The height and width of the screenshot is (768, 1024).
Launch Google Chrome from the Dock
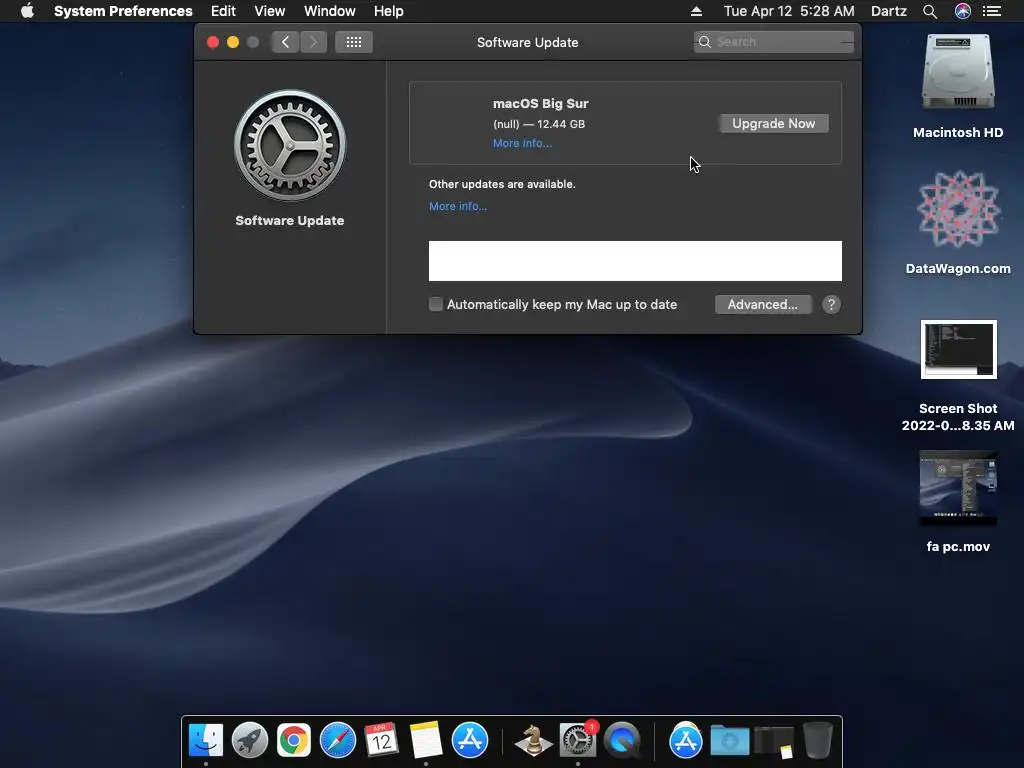294,741
